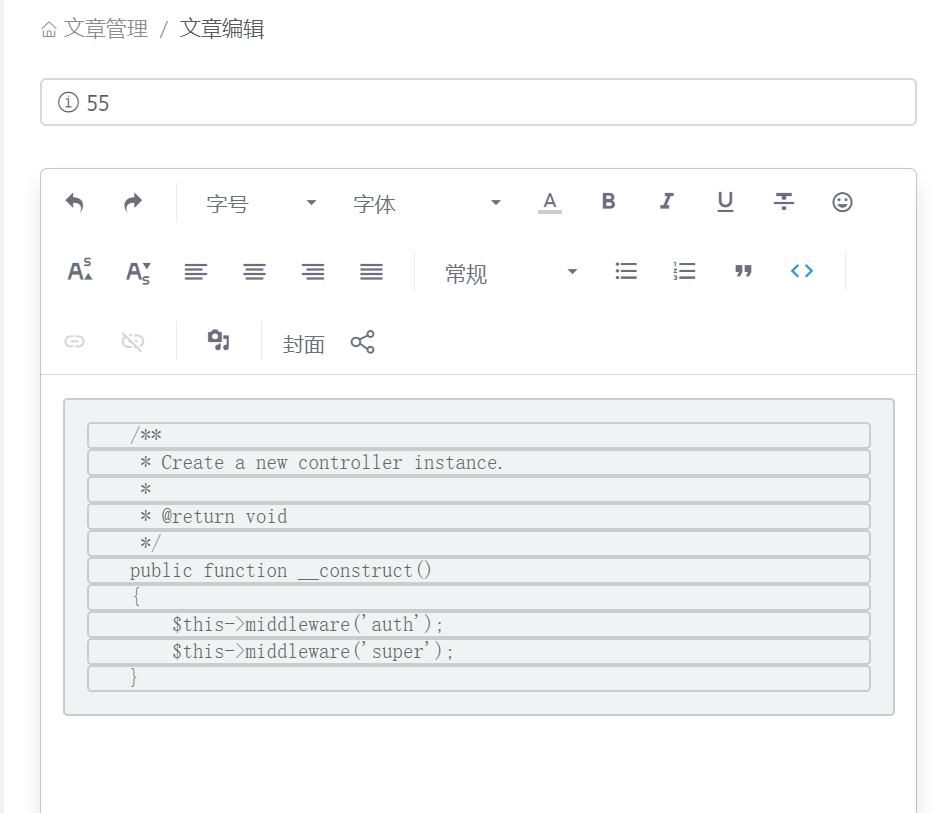951x813 pixels.
Task: Open the emoji picker icon
Action: (x=842, y=202)
